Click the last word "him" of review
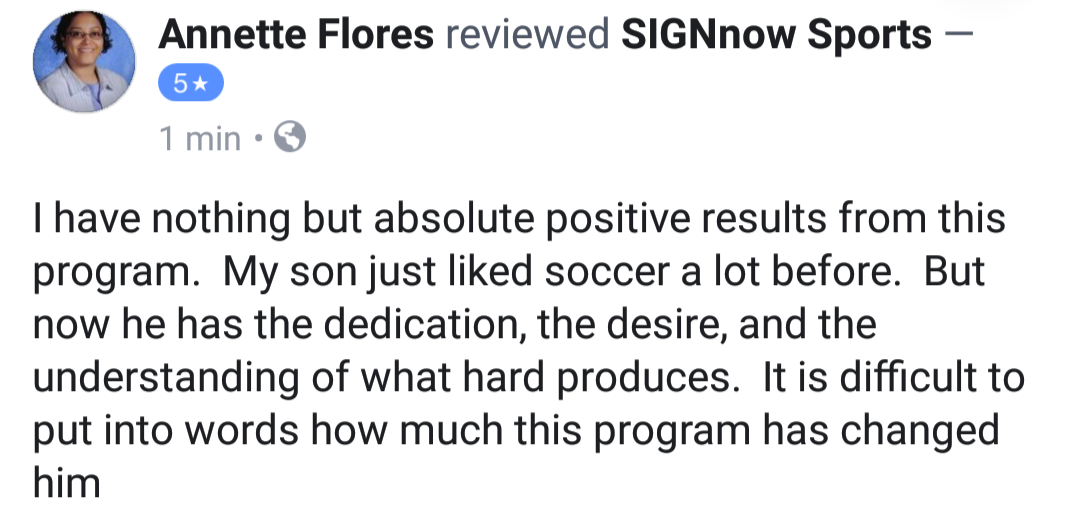The width and height of the screenshot is (1076, 512). [x=67, y=483]
